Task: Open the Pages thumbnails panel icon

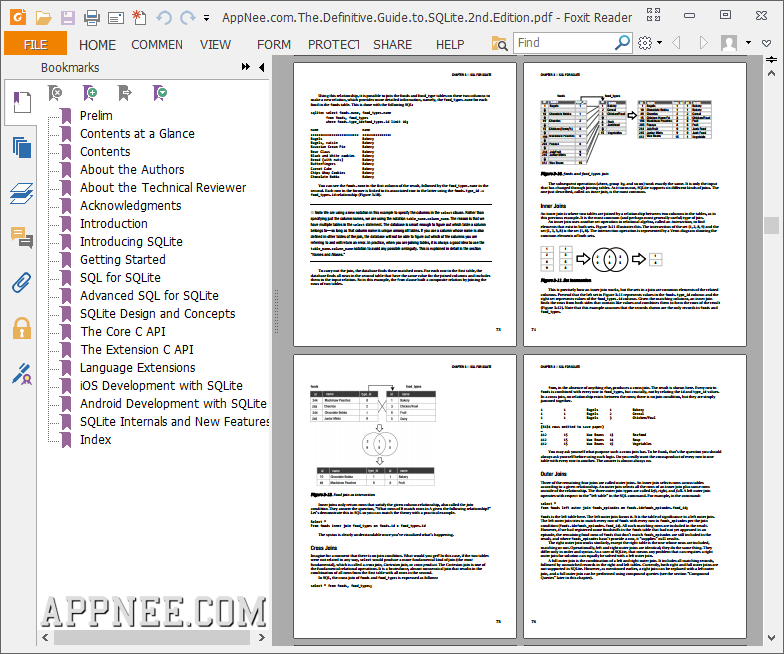Action: (22, 148)
